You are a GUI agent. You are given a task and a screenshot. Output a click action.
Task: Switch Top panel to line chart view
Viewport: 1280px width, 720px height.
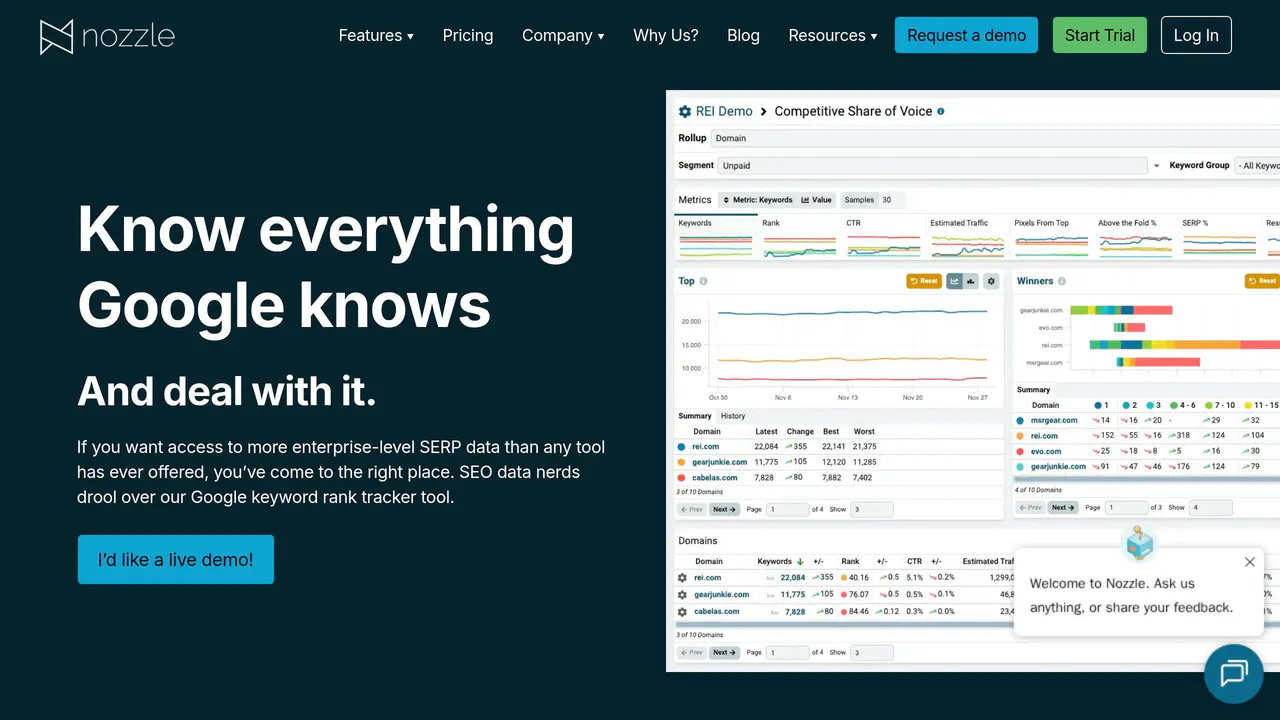pos(954,281)
